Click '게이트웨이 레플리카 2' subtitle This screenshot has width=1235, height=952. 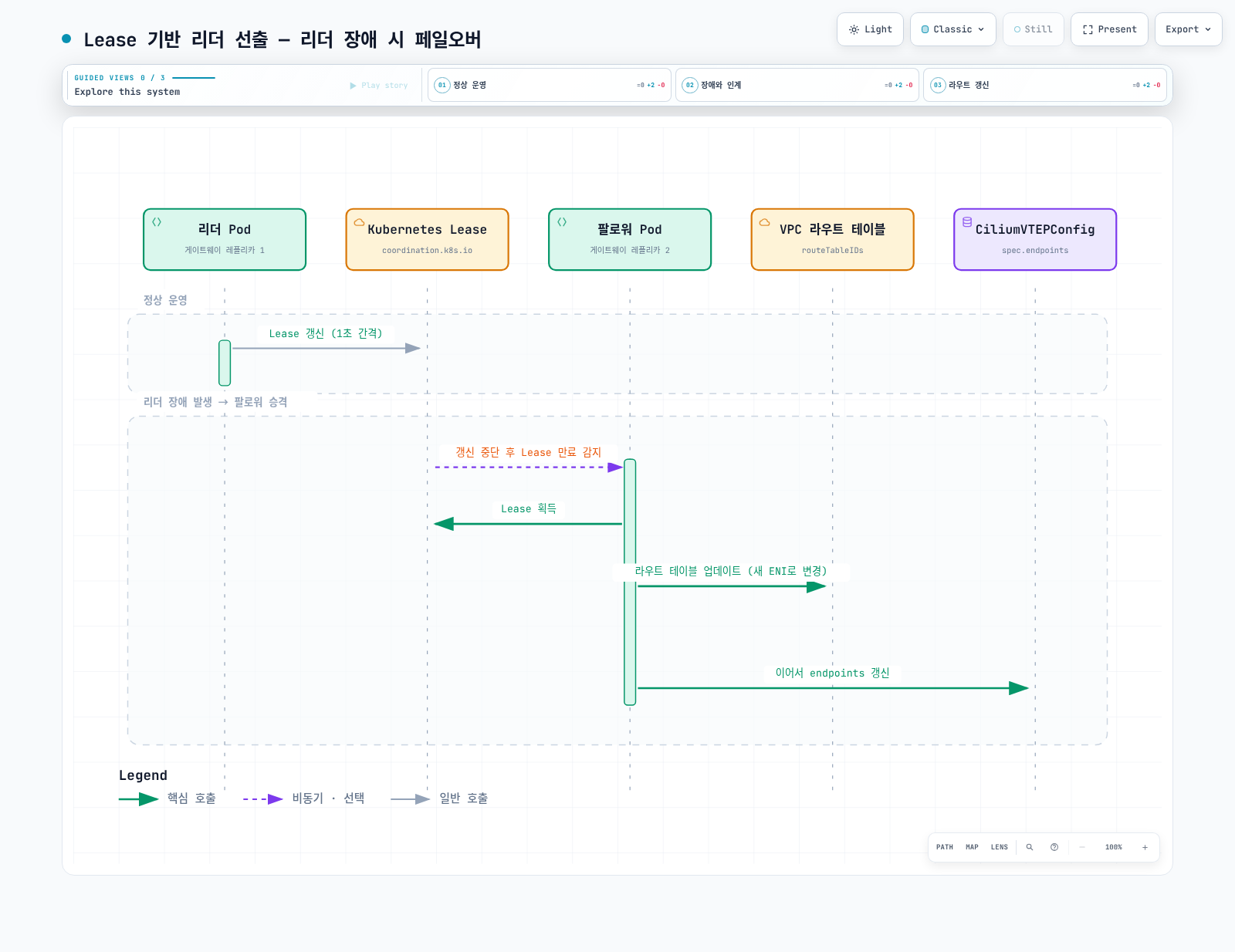(x=630, y=251)
